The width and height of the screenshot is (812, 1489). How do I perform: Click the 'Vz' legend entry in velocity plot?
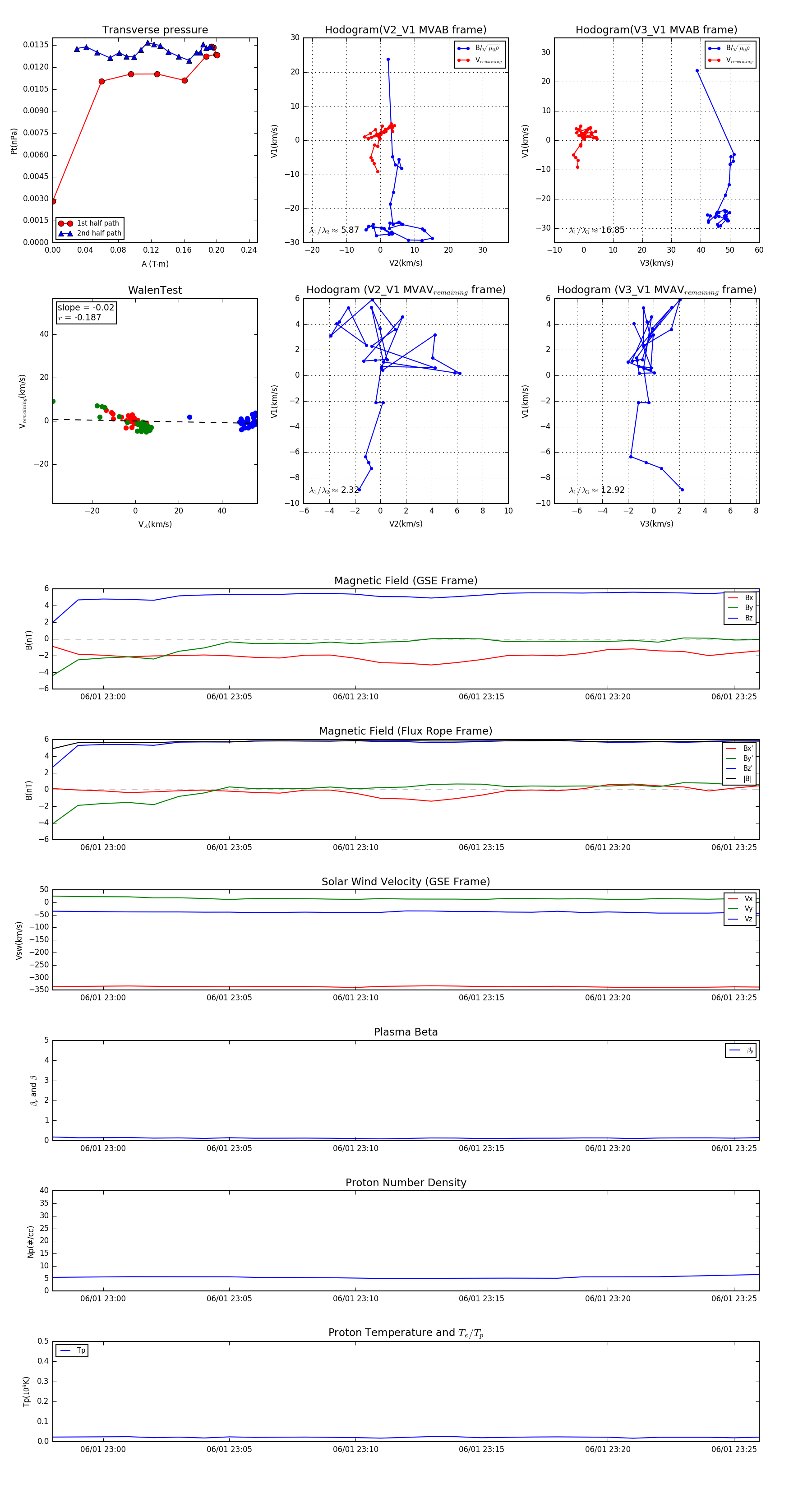click(x=740, y=919)
